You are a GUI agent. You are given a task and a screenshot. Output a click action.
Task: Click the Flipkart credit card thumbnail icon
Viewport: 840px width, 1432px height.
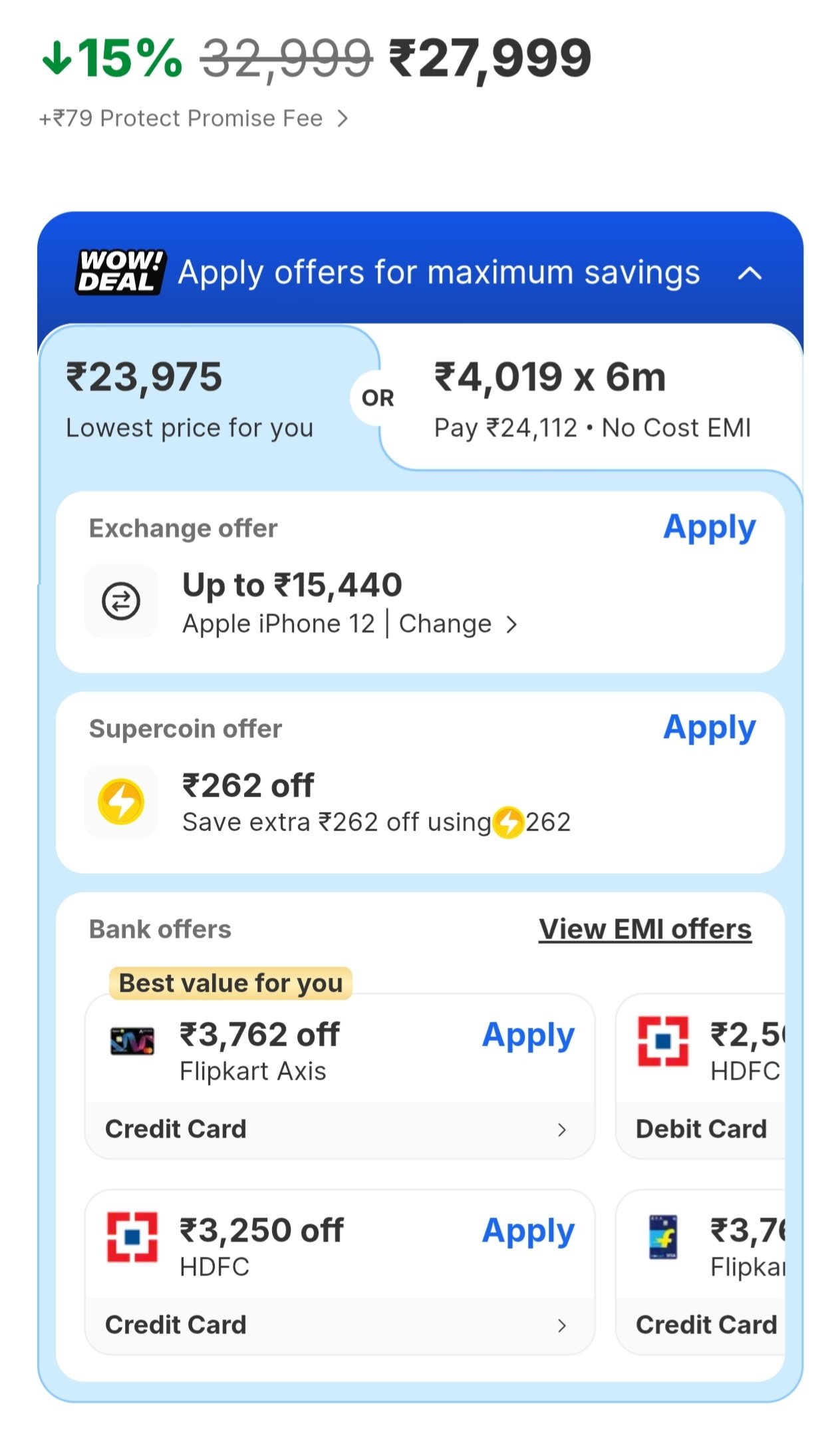[x=663, y=1237]
